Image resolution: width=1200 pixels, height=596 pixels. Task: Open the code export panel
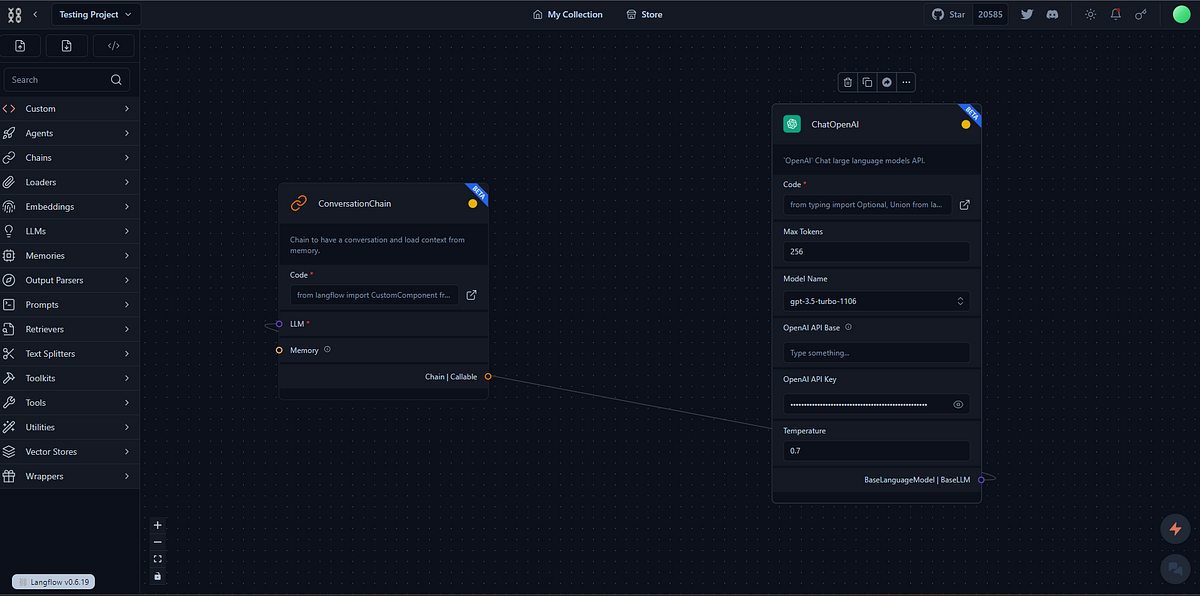tap(113, 45)
